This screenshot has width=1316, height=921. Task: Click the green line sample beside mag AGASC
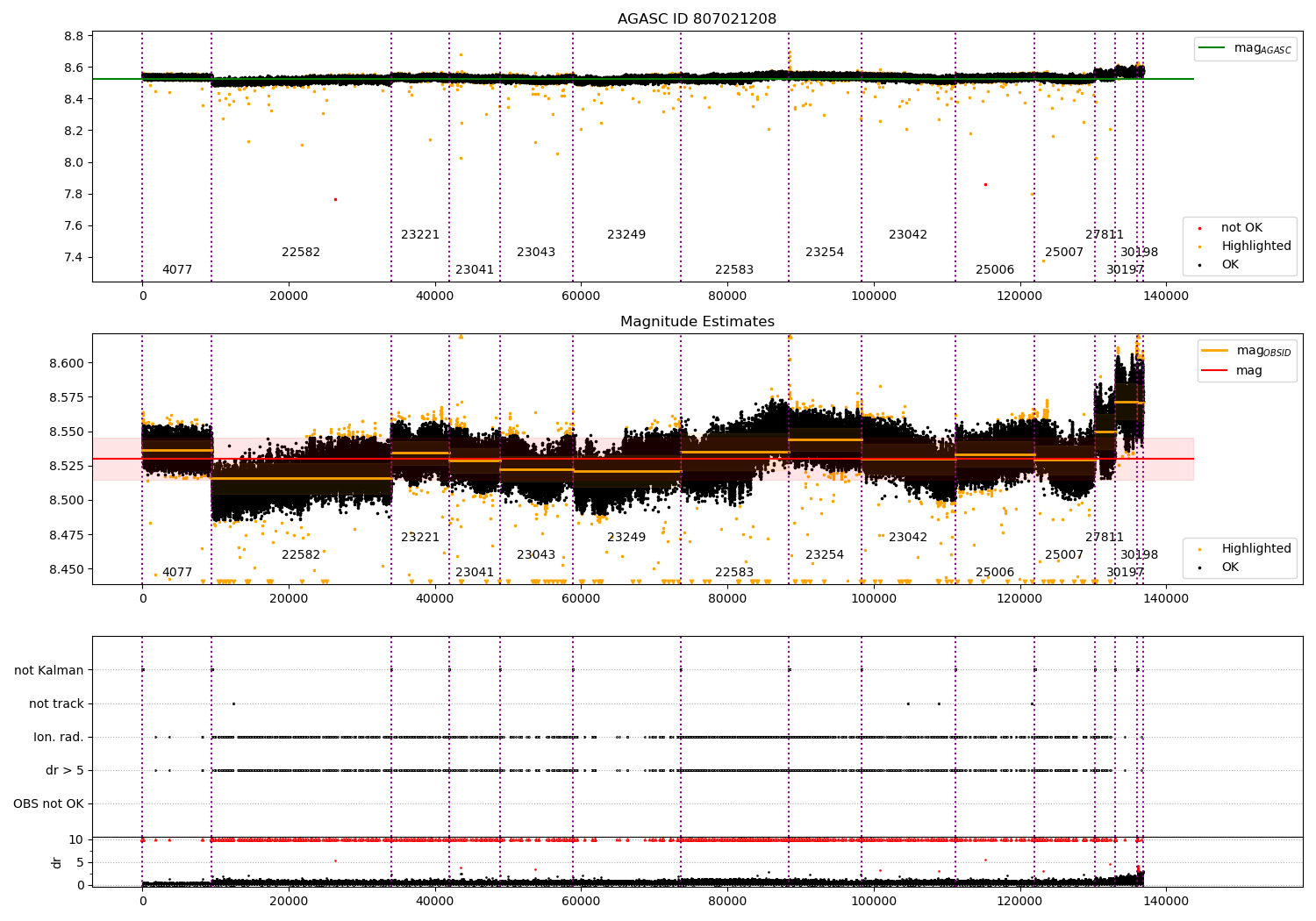tap(1212, 48)
